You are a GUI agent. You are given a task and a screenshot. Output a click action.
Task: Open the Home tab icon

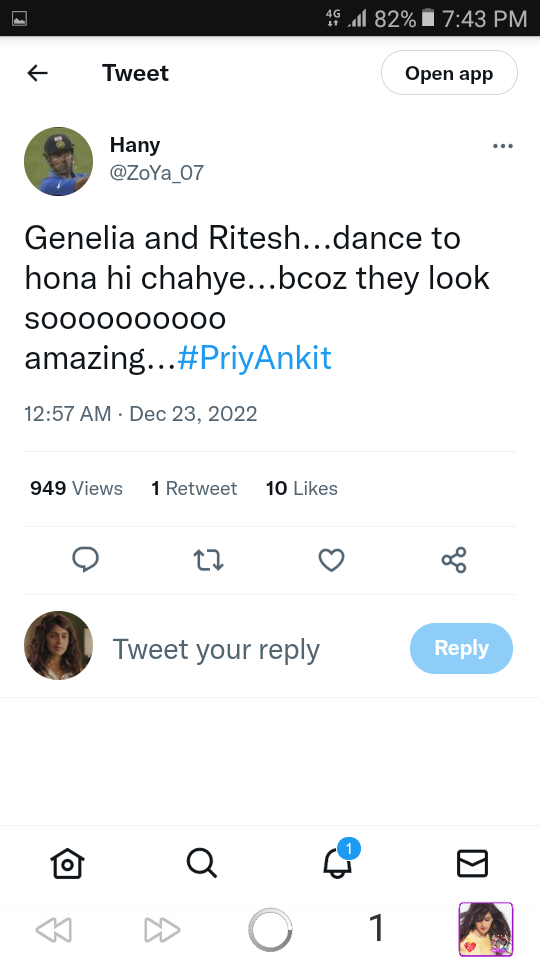(67, 863)
